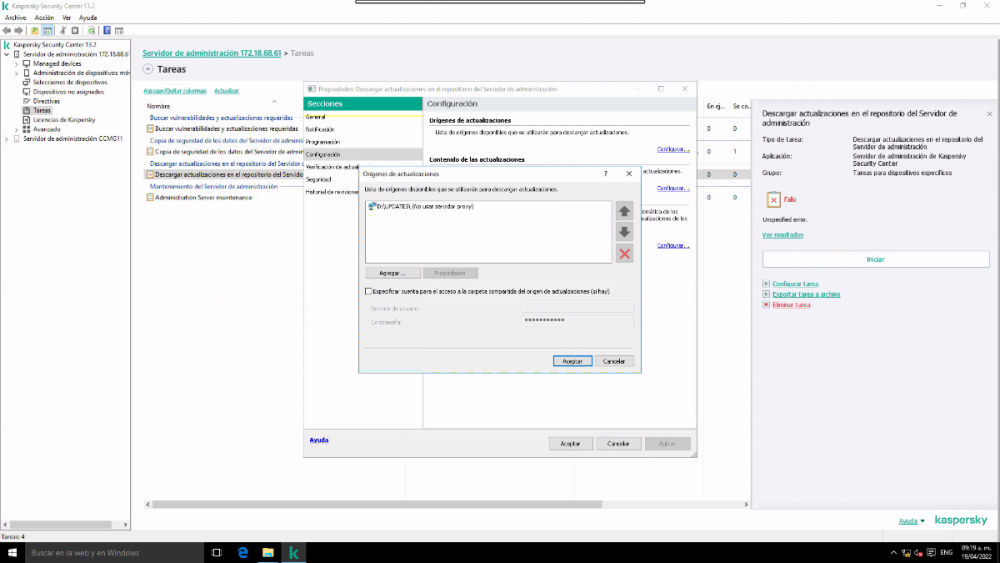Click the Iniciar button in task panel

pyautogui.click(x=876, y=260)
